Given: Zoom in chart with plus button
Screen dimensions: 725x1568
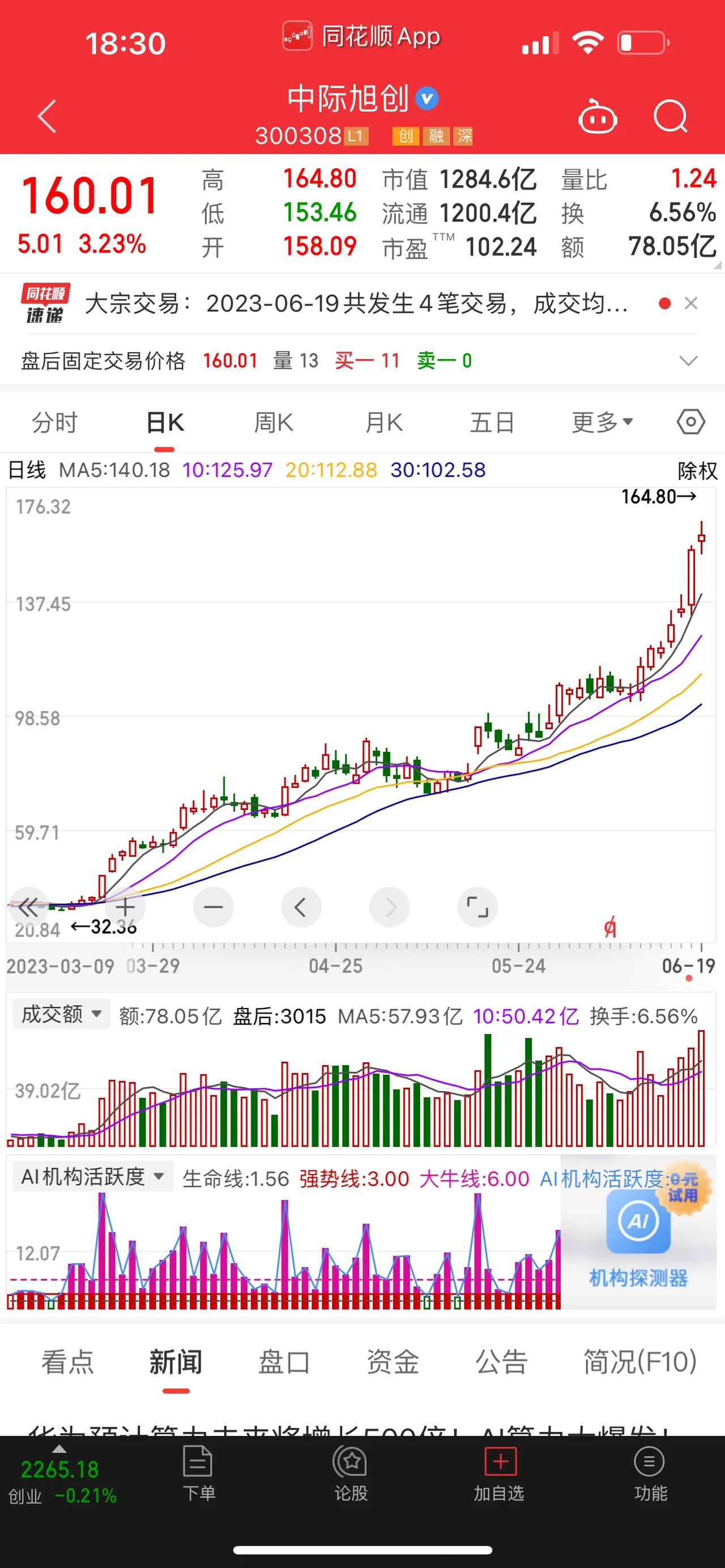Looking at the screenshot, I should click(125, 908).
